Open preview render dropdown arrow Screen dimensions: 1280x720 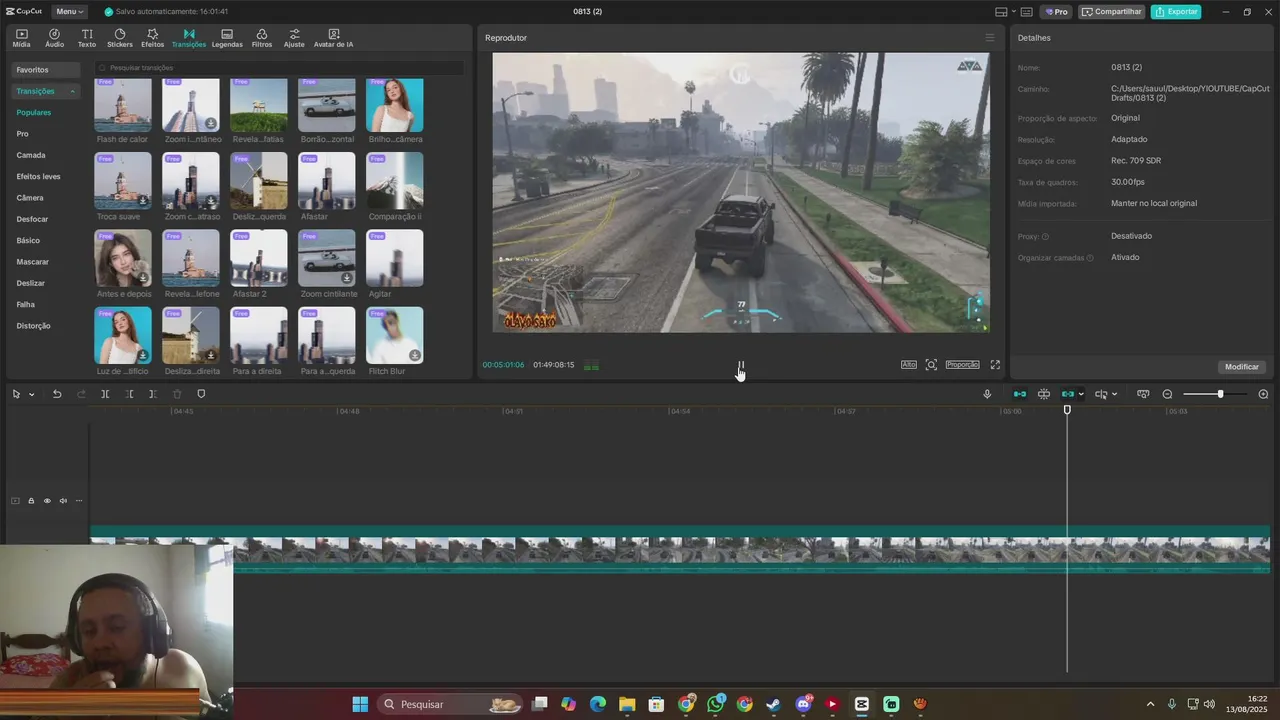(x=1114, y=394)
